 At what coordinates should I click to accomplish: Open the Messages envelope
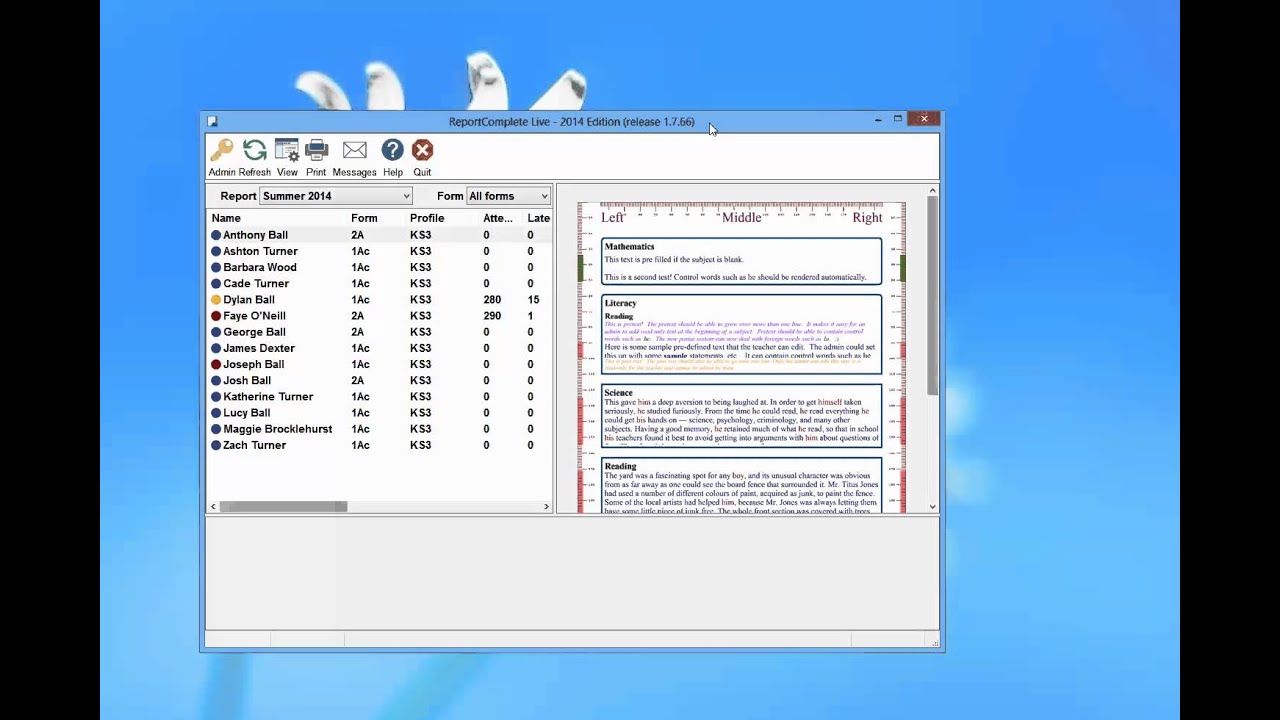click(x=354, y=157)
